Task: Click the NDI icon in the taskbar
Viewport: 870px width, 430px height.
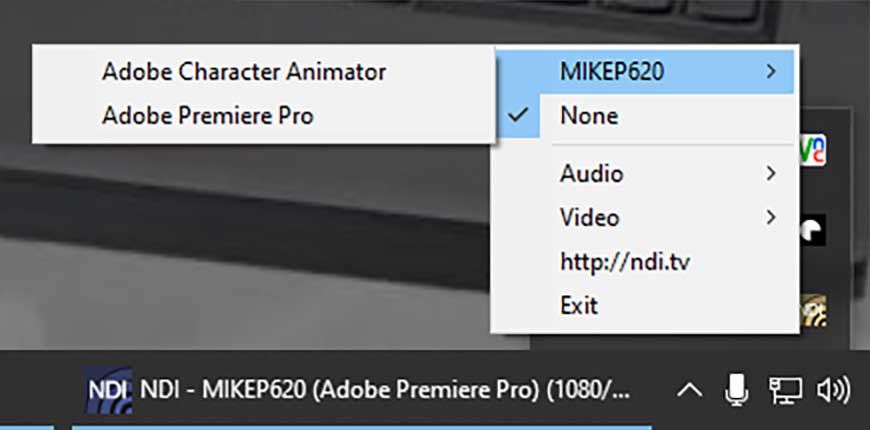Action: tap(108, 391)
